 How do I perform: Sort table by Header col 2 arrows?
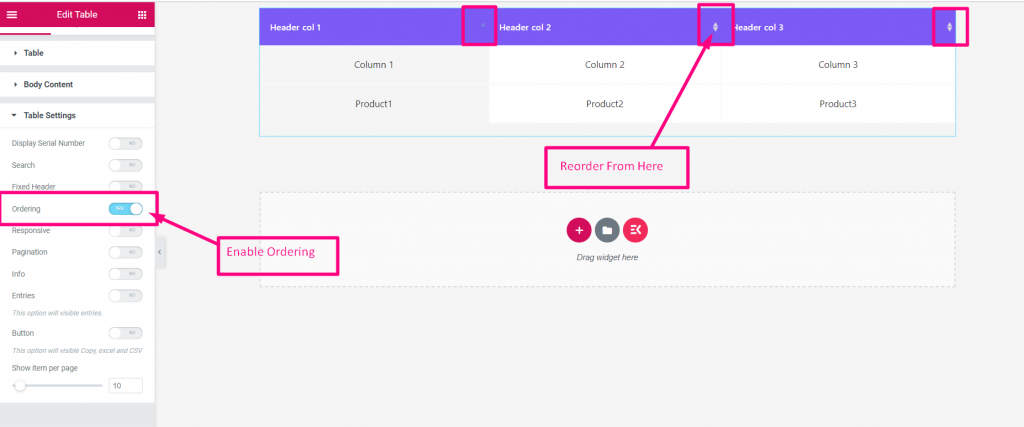[715, 27]
